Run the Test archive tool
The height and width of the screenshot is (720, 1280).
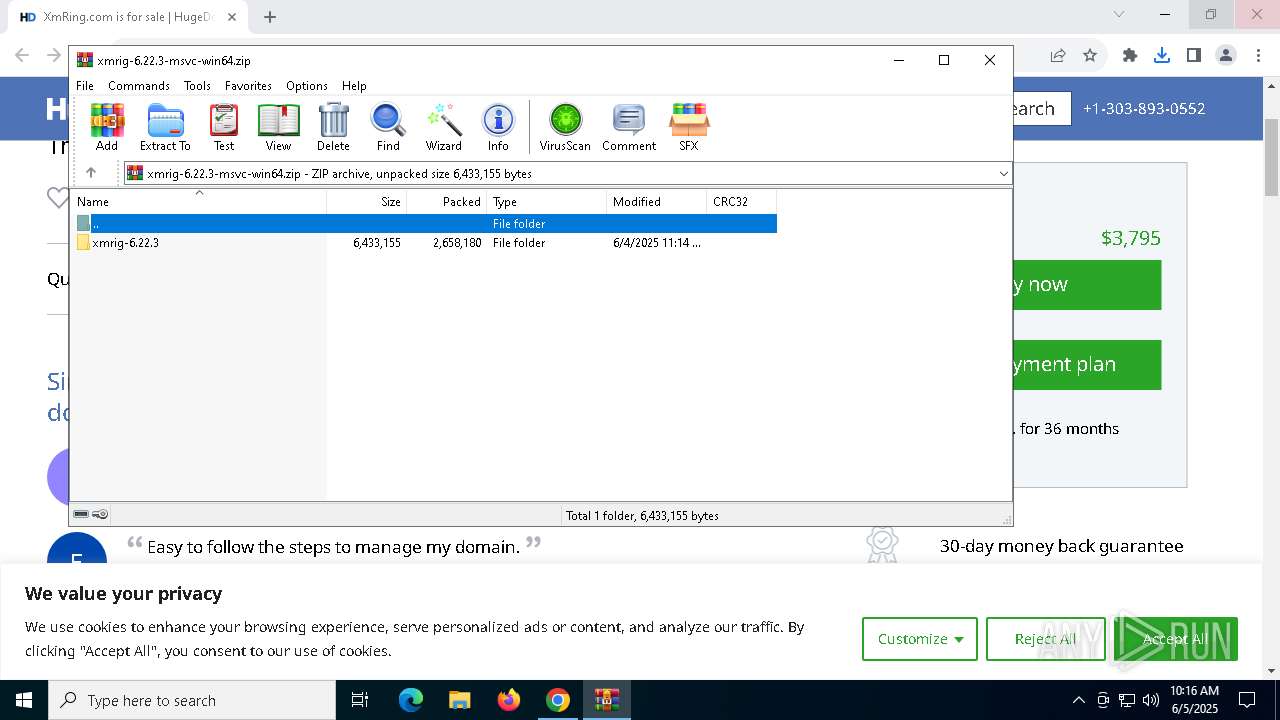click(224, 127)
